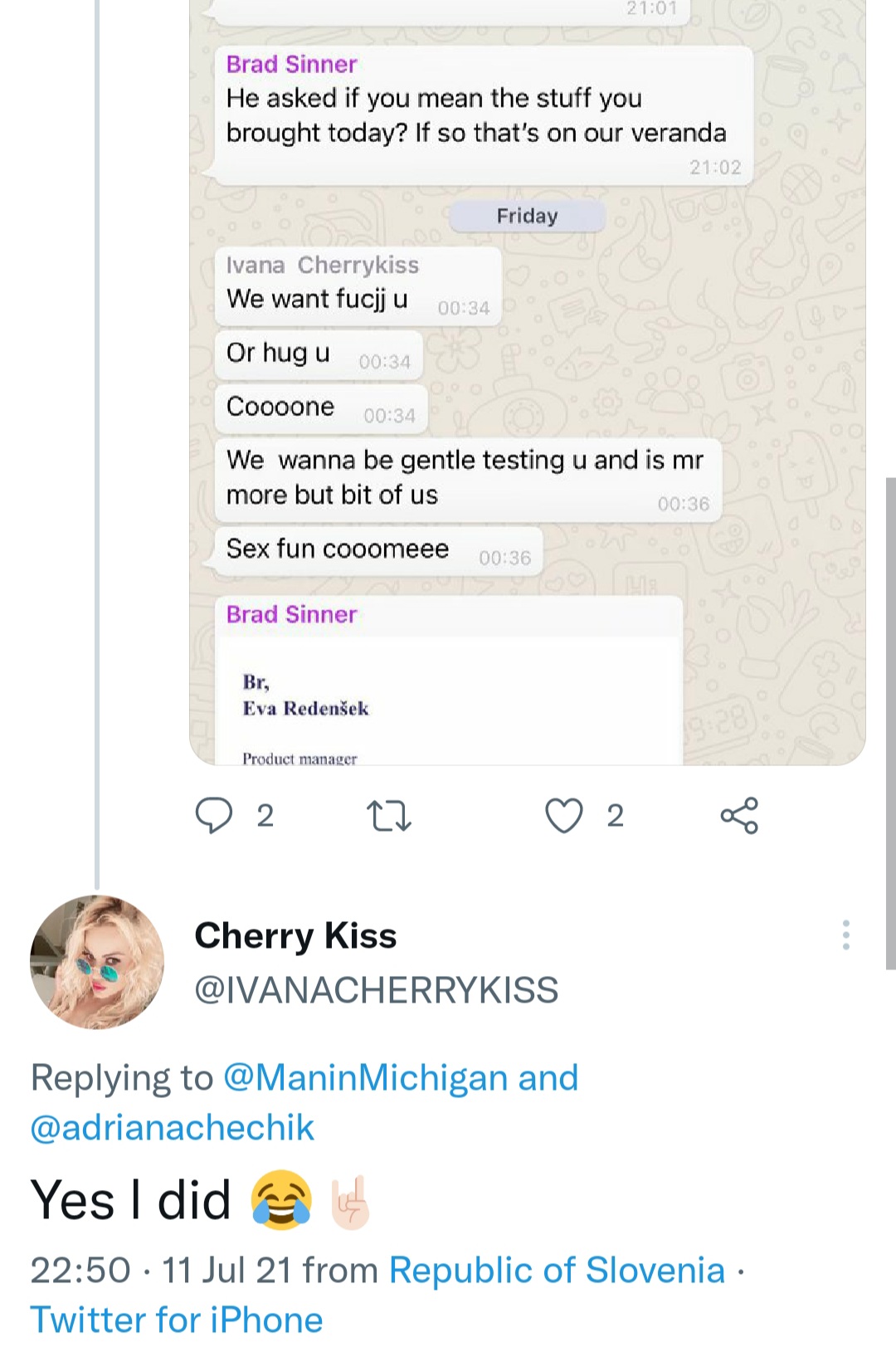Screen dimensions: 896x1347
Task: Open the @ManinMichigan mention link
Action: (x=365, y=1077)
